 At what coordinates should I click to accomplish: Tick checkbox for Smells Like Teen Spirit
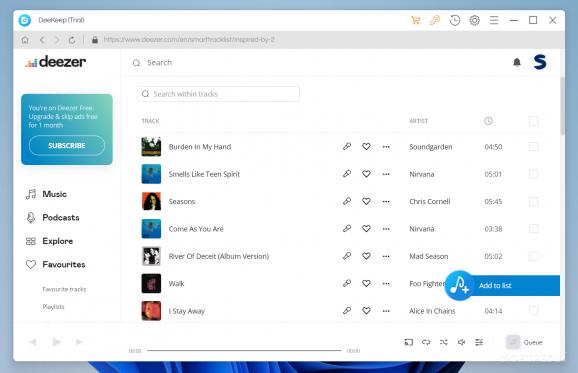click(x=533, y=174)
